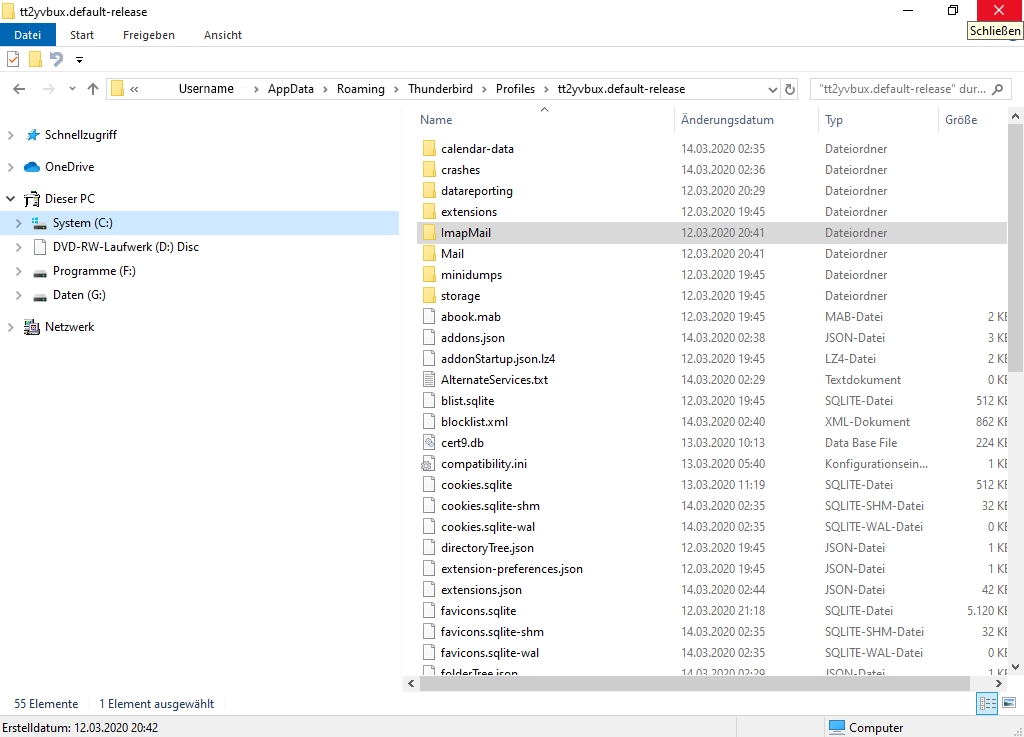Click the Undo quick access icon
This screenshot has width=1024, height=737.
click(57, 59)
